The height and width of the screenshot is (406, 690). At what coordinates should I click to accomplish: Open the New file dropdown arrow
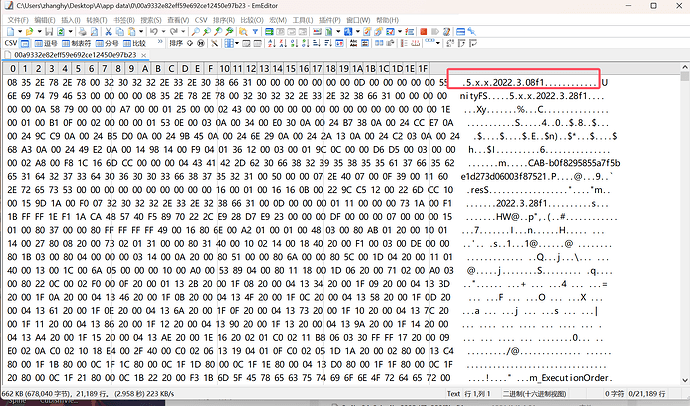coord(20,32)
